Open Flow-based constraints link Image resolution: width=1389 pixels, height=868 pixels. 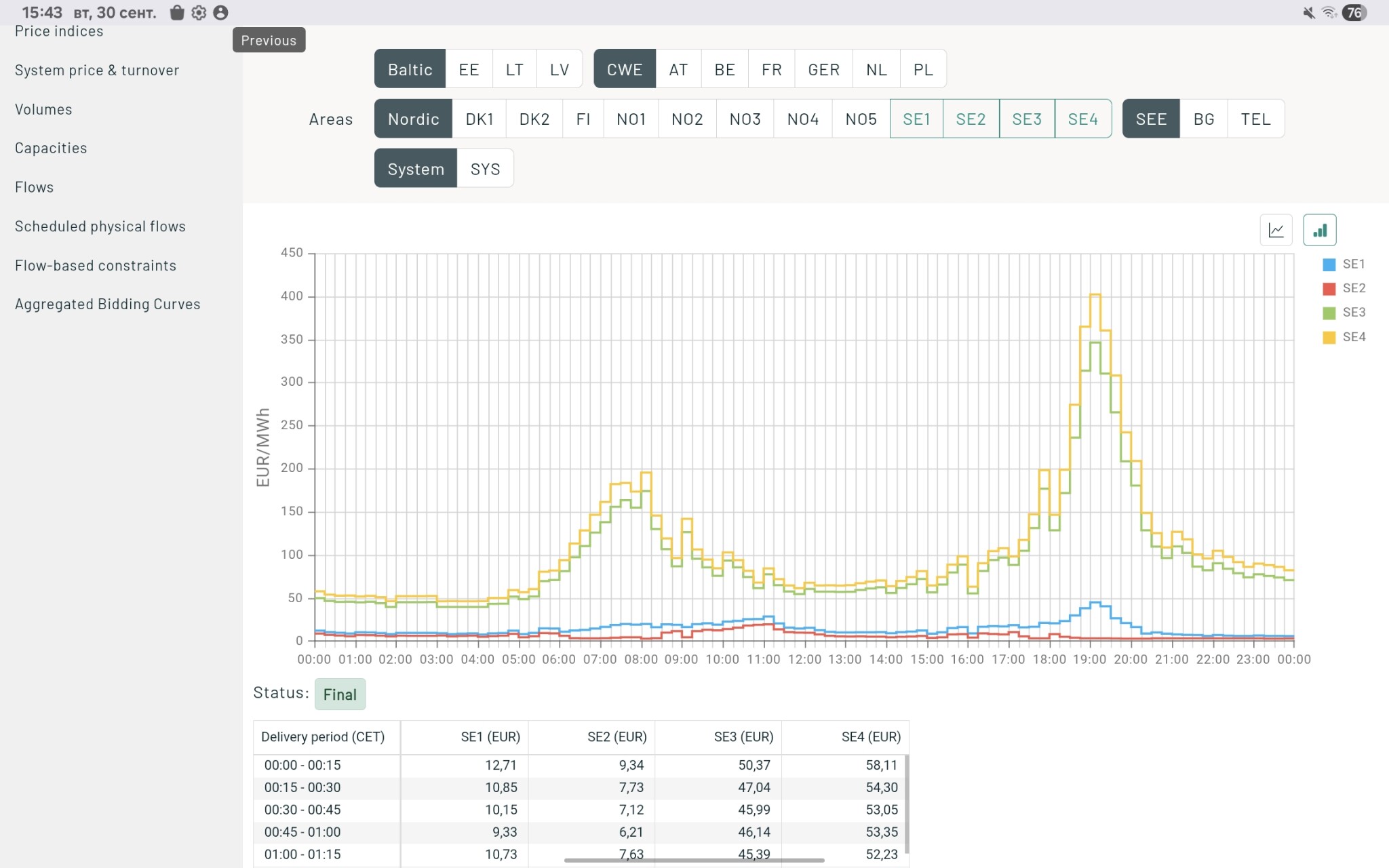tap(96, 265)
